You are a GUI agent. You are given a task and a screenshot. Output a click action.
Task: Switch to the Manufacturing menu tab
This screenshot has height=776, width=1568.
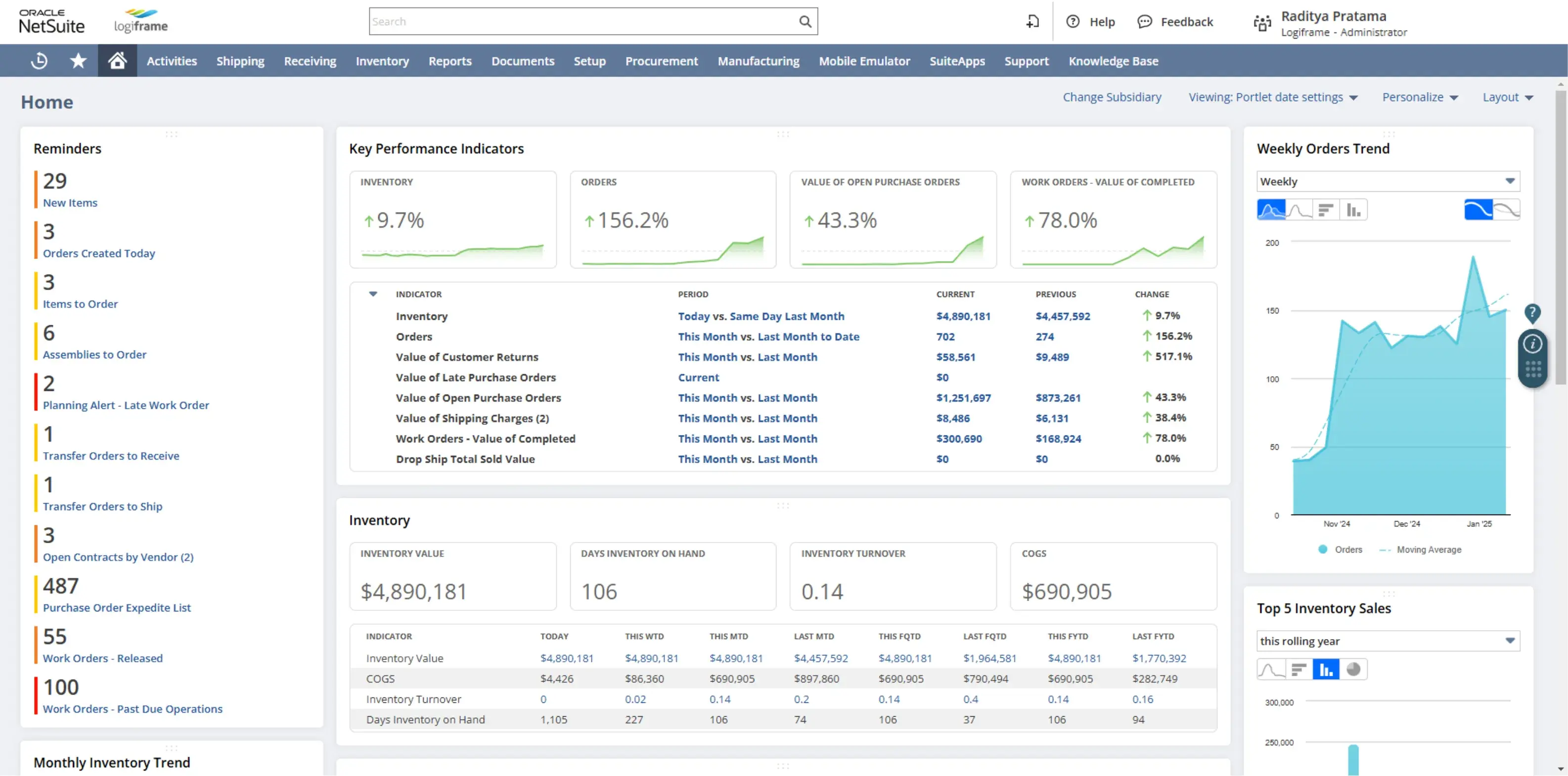[758, 60]
